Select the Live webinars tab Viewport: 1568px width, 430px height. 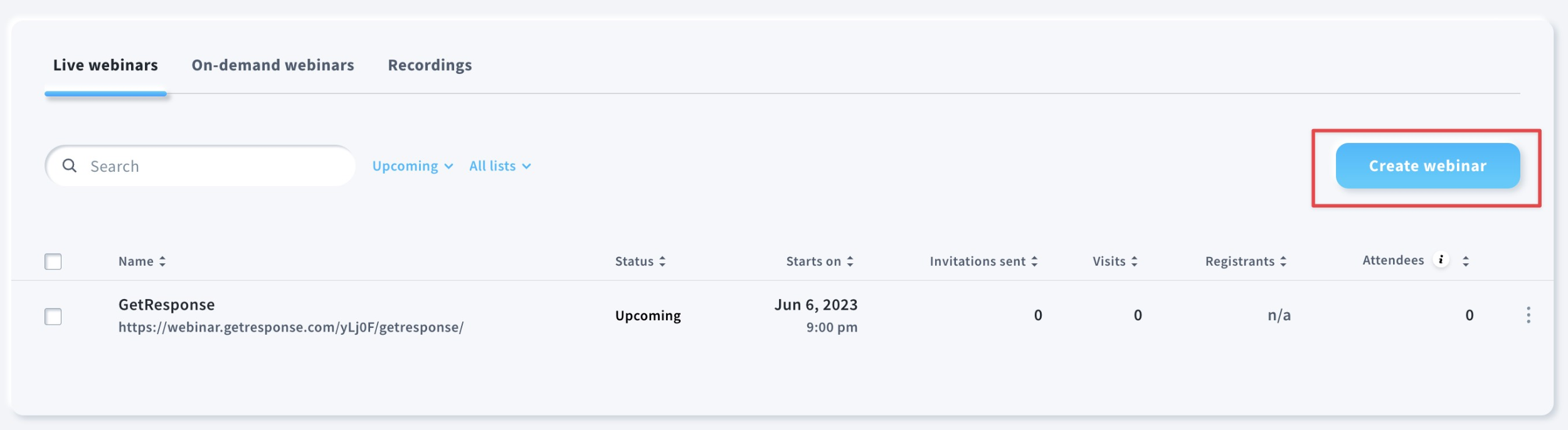click(x=105, y=65)
